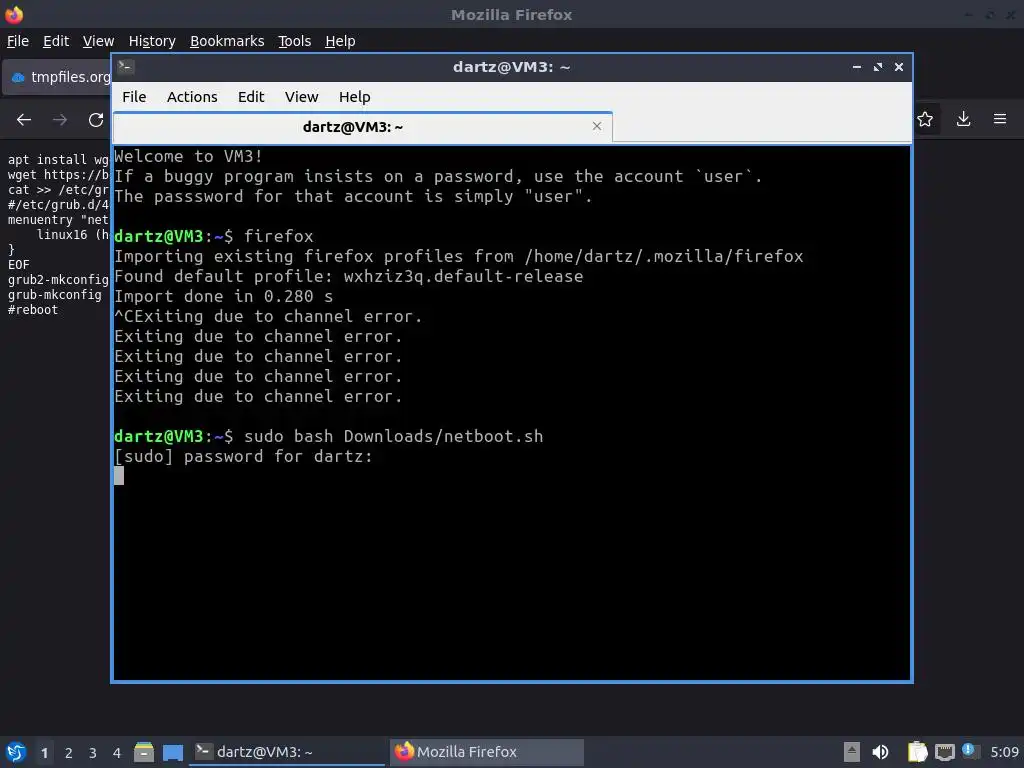Image resolution: width=1024 pixels, height=768 pixels.
Task: Click '#reboot' text in Firefox page
Action: (33, 310)
